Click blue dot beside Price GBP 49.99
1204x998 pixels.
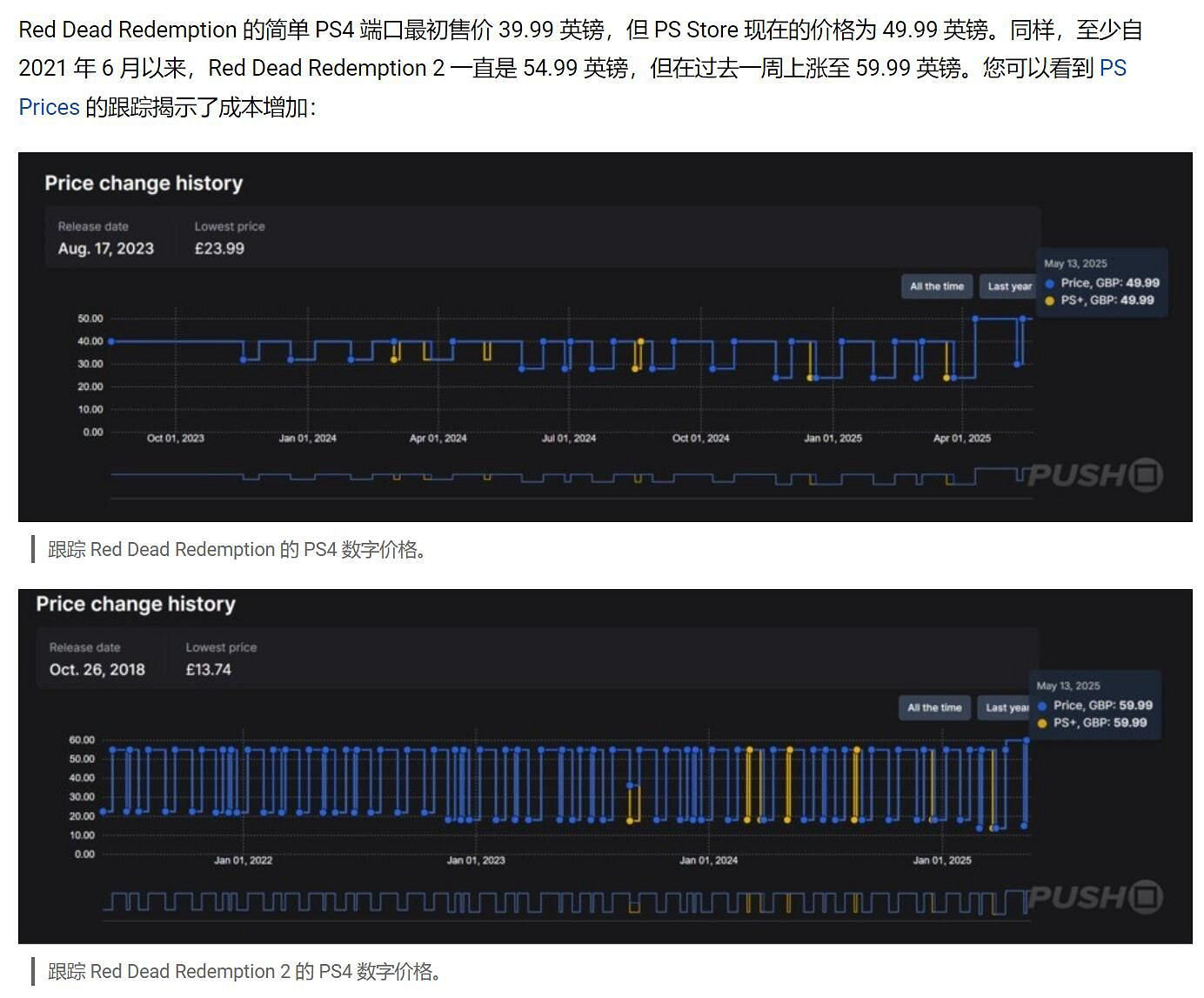(1050, 284)
